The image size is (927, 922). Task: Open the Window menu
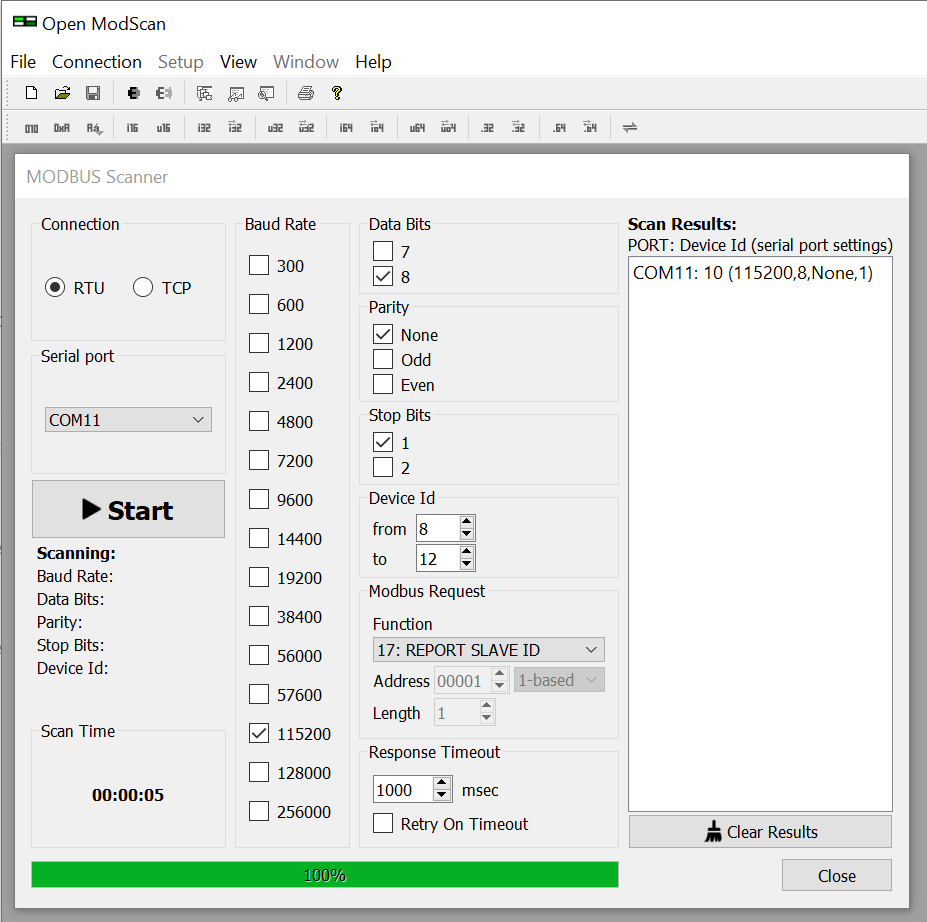click(306, 62)
